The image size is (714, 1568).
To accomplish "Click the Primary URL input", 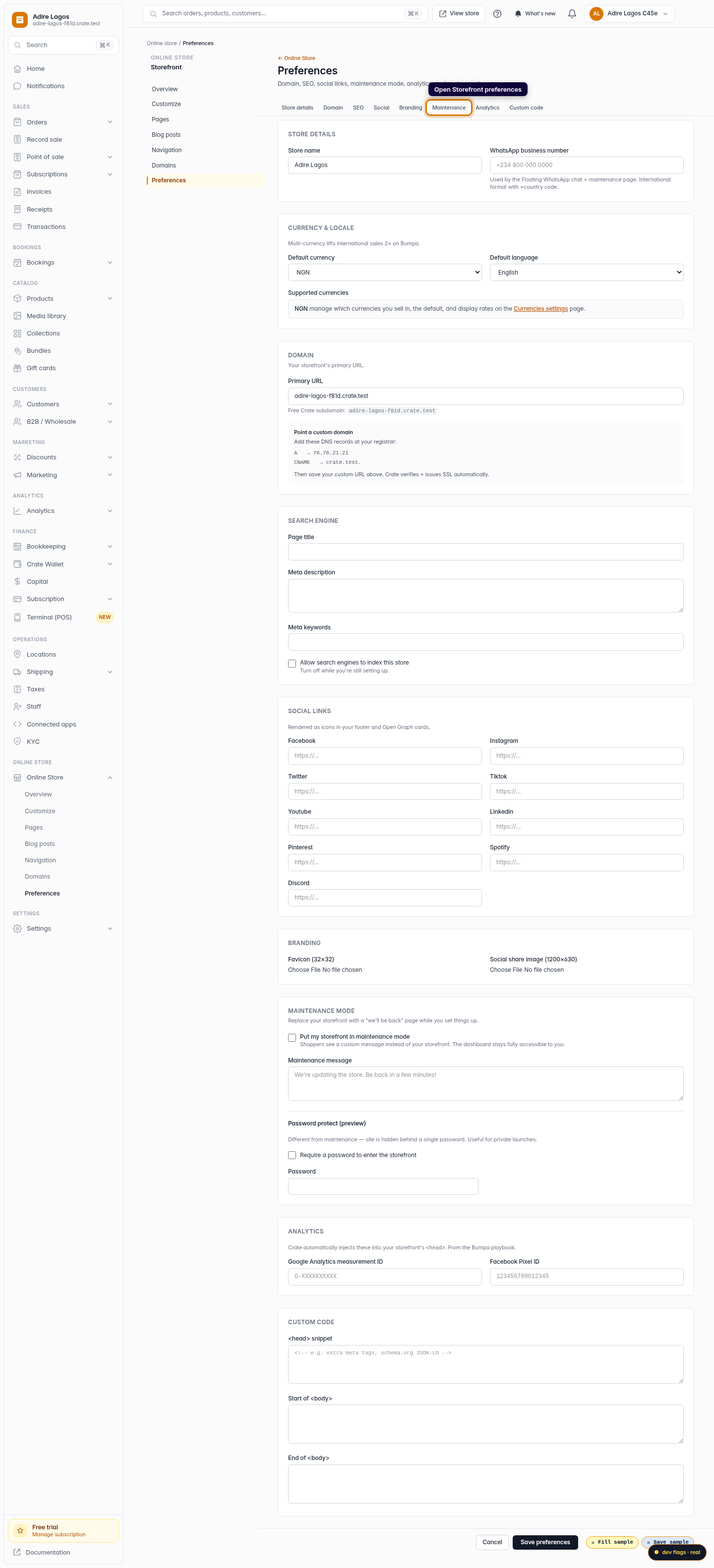I will 485,396.
